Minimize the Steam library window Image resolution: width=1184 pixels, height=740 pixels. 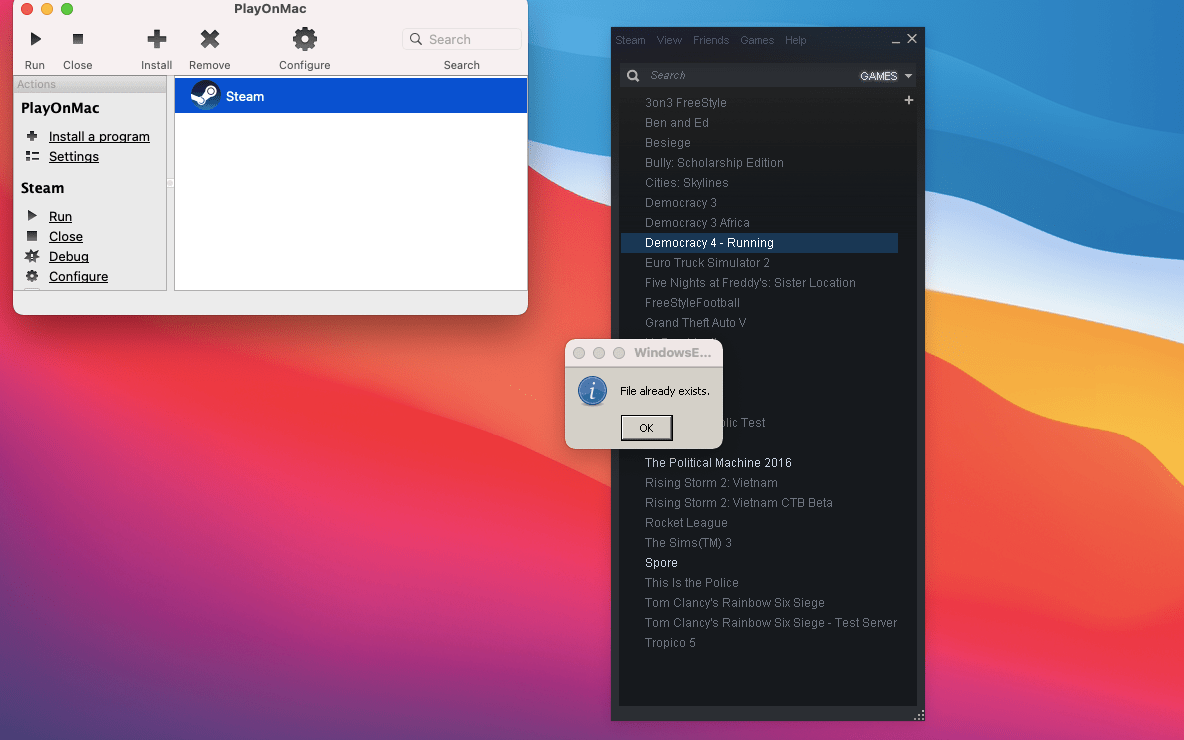pyautogui.click(x=896, y=40)
